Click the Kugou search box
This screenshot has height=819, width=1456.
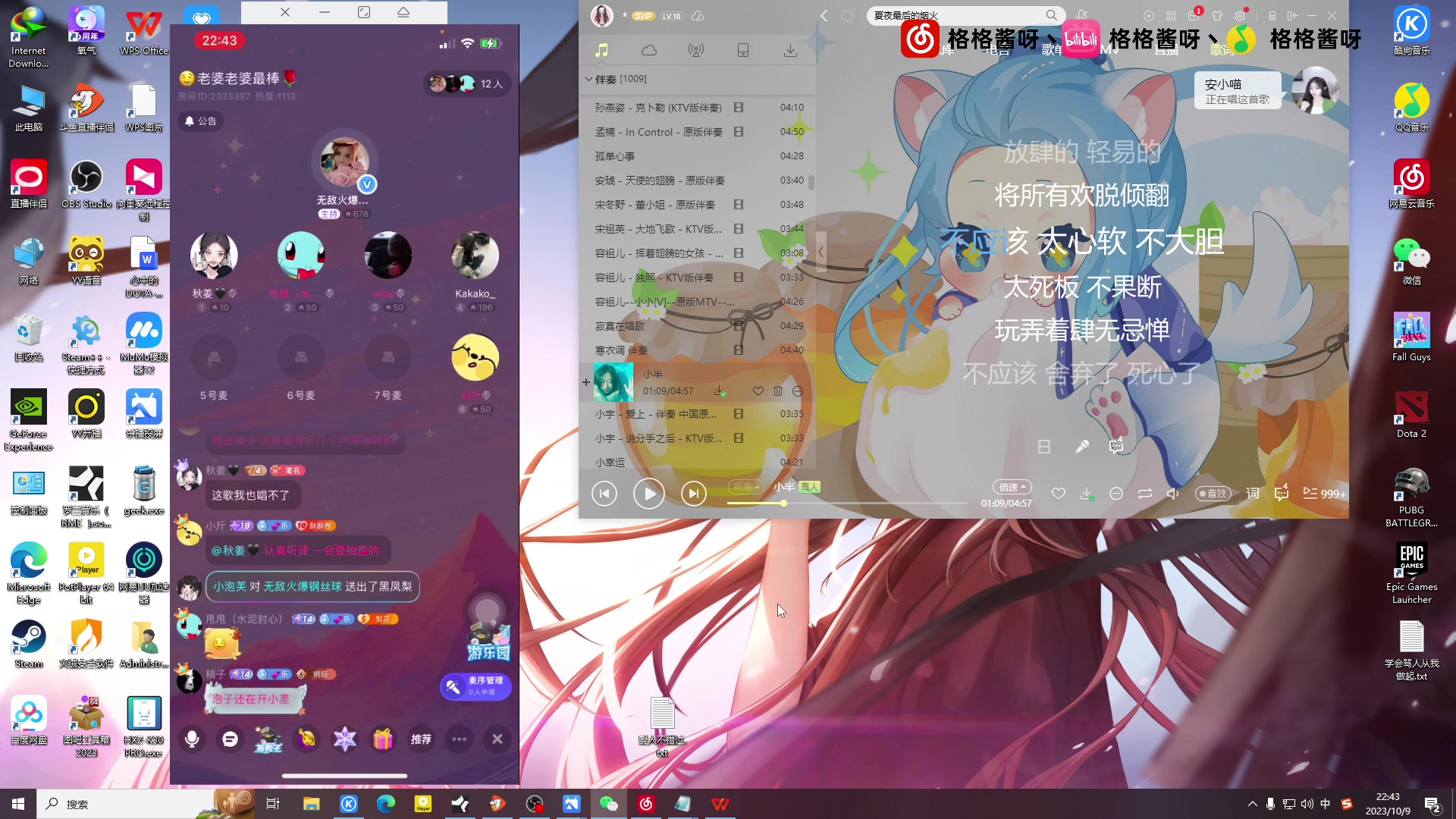[x=955, y=15]
